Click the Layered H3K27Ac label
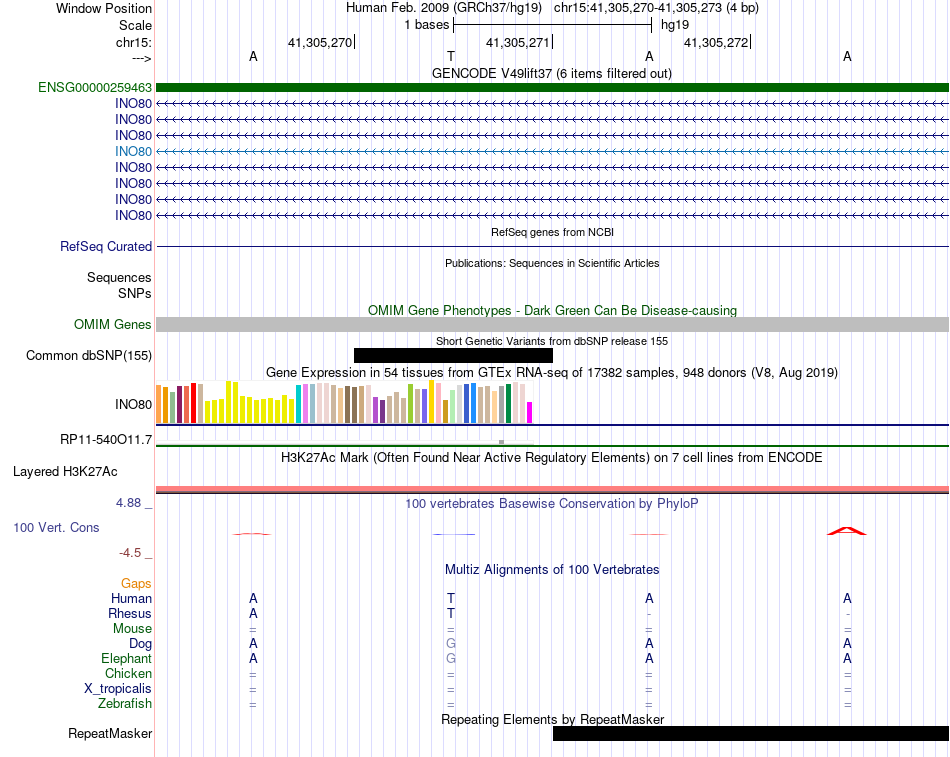Screen dimensions: 950x757 (x=65, y=472)
